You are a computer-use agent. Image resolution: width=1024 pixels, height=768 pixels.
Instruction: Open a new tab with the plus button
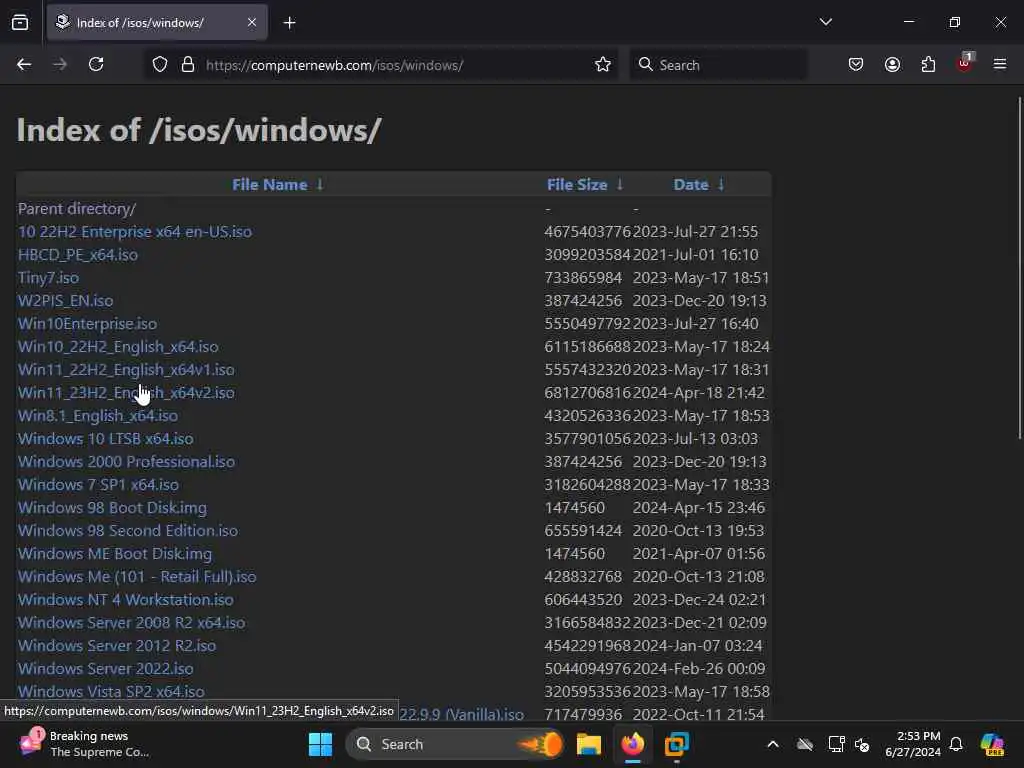click(289, 23)
